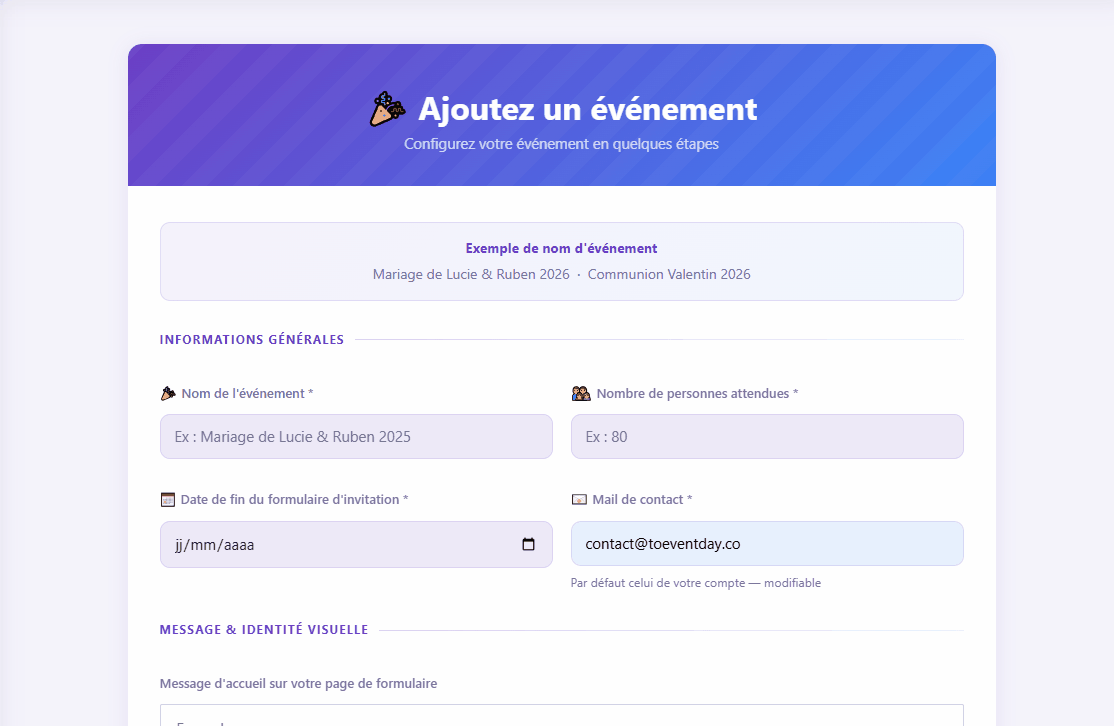The image size is (1114, 726).
Task: Click the welcome message text area
Action: click(561, 718)
